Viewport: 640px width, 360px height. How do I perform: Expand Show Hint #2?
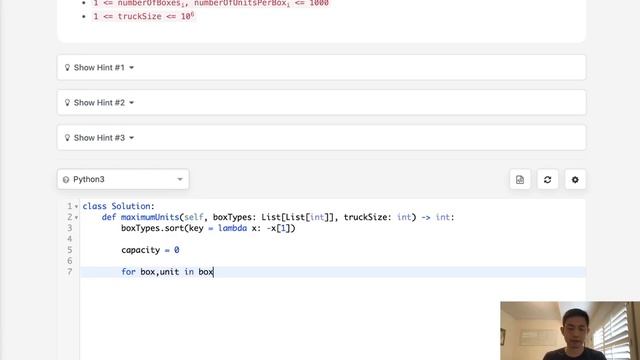tap(321, 102)
